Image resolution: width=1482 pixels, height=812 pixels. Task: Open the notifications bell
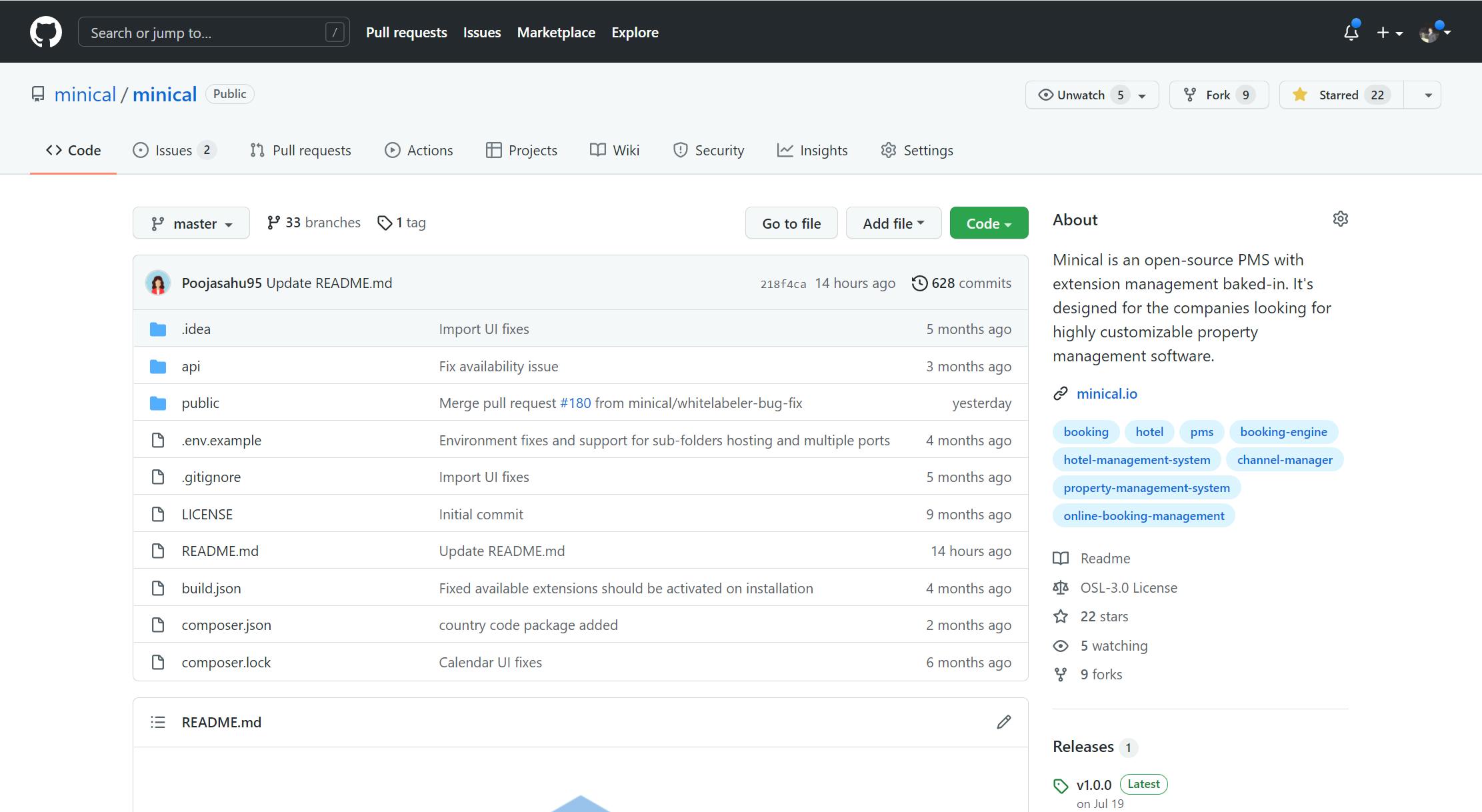[1351, 32]
